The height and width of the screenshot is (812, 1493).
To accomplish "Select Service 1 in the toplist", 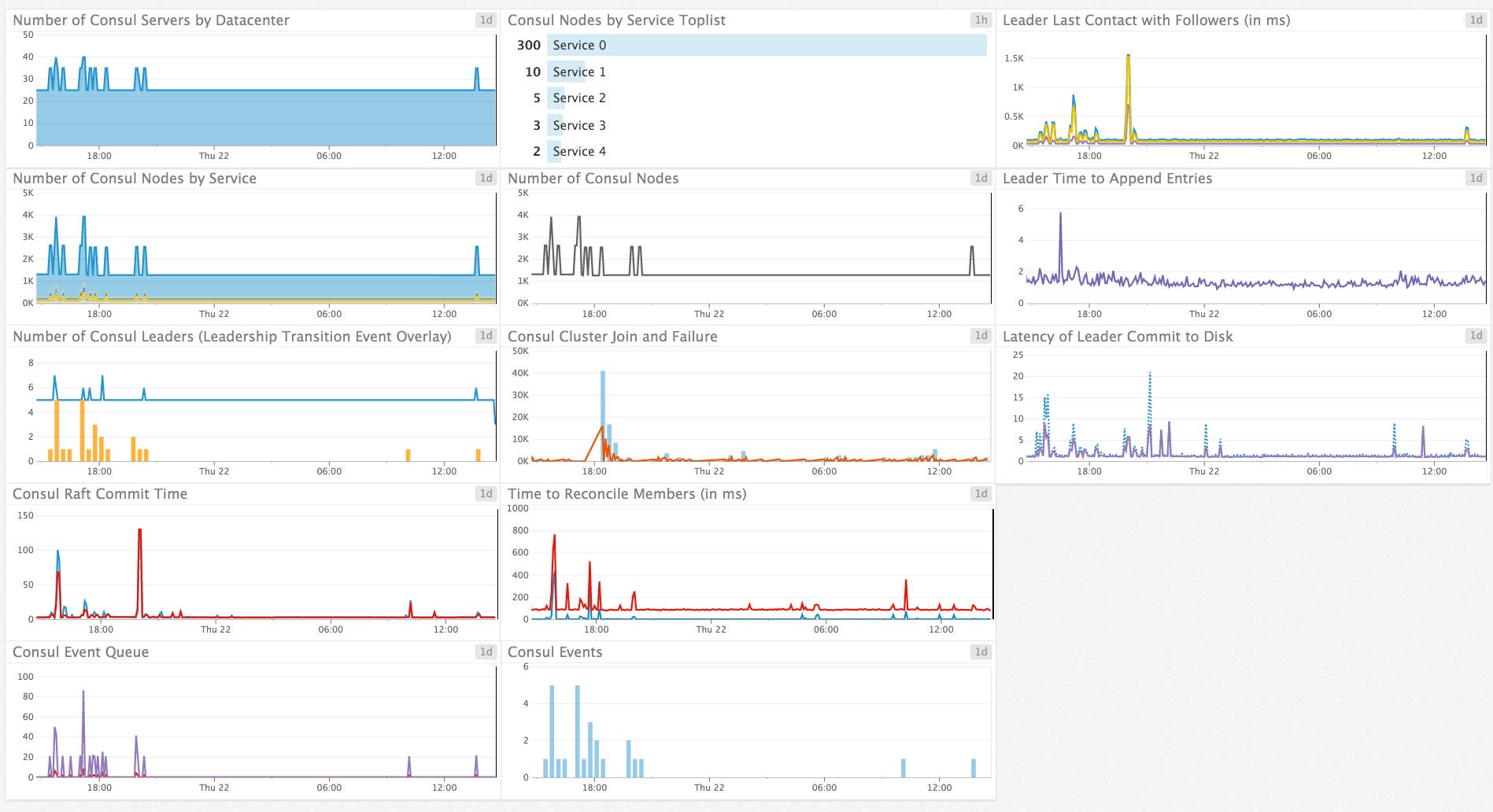I will click(x=578, y=72).
